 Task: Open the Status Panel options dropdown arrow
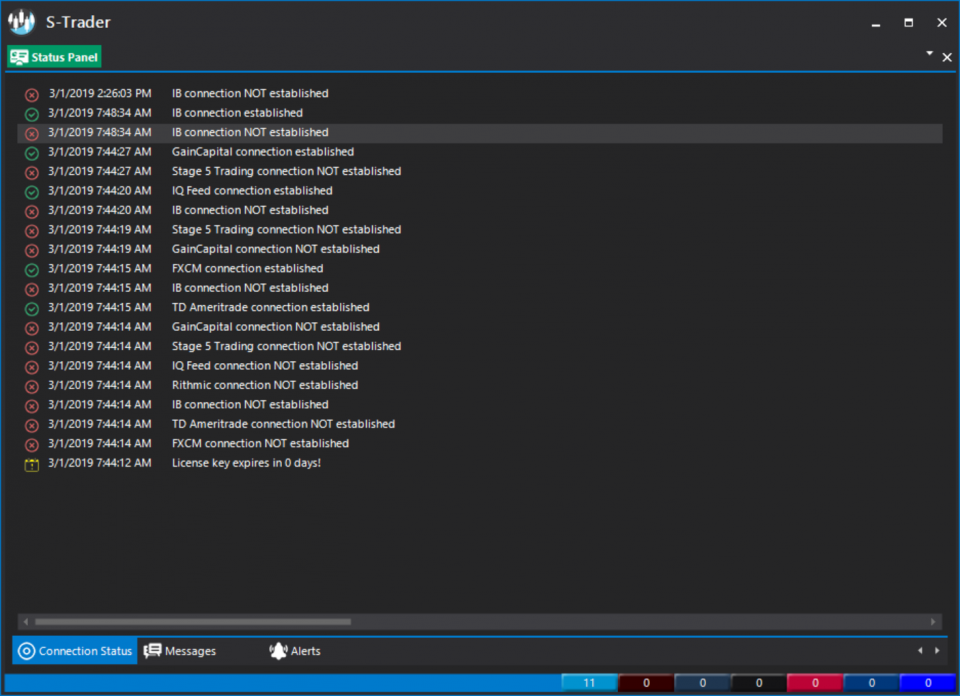coord(929,54)
